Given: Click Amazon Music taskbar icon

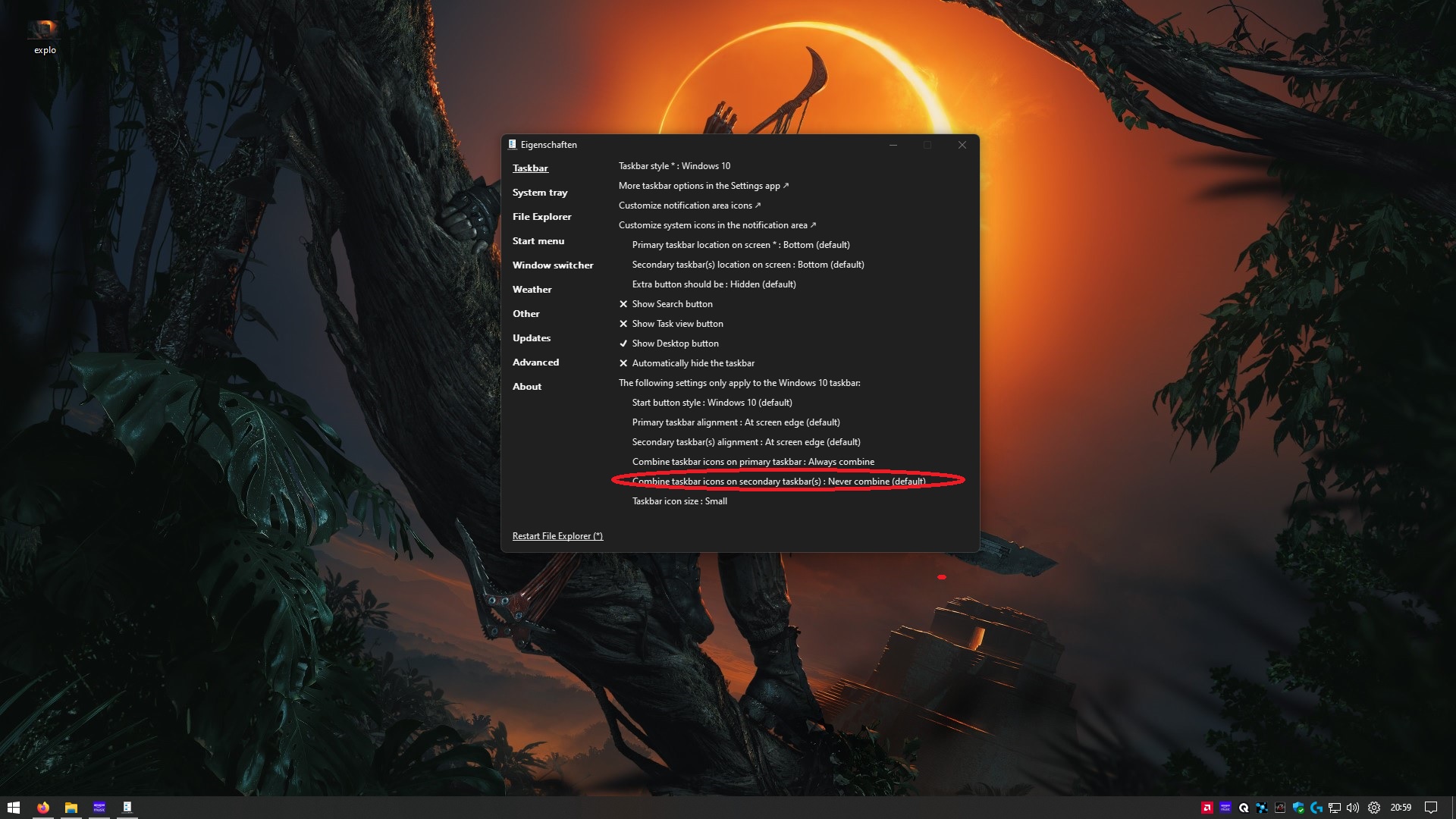Looking at the screenshot, I should click(99, 808).
